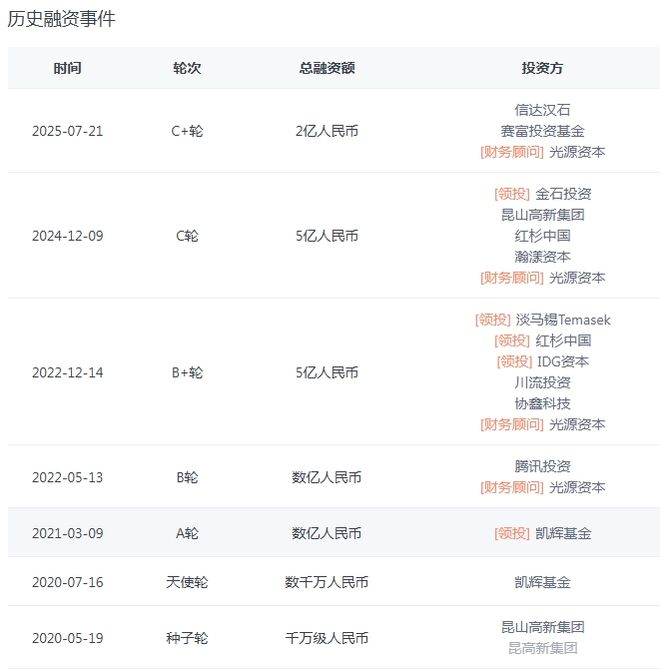Click 凯辉基金 in the 天使轮 row

[542, 582]
